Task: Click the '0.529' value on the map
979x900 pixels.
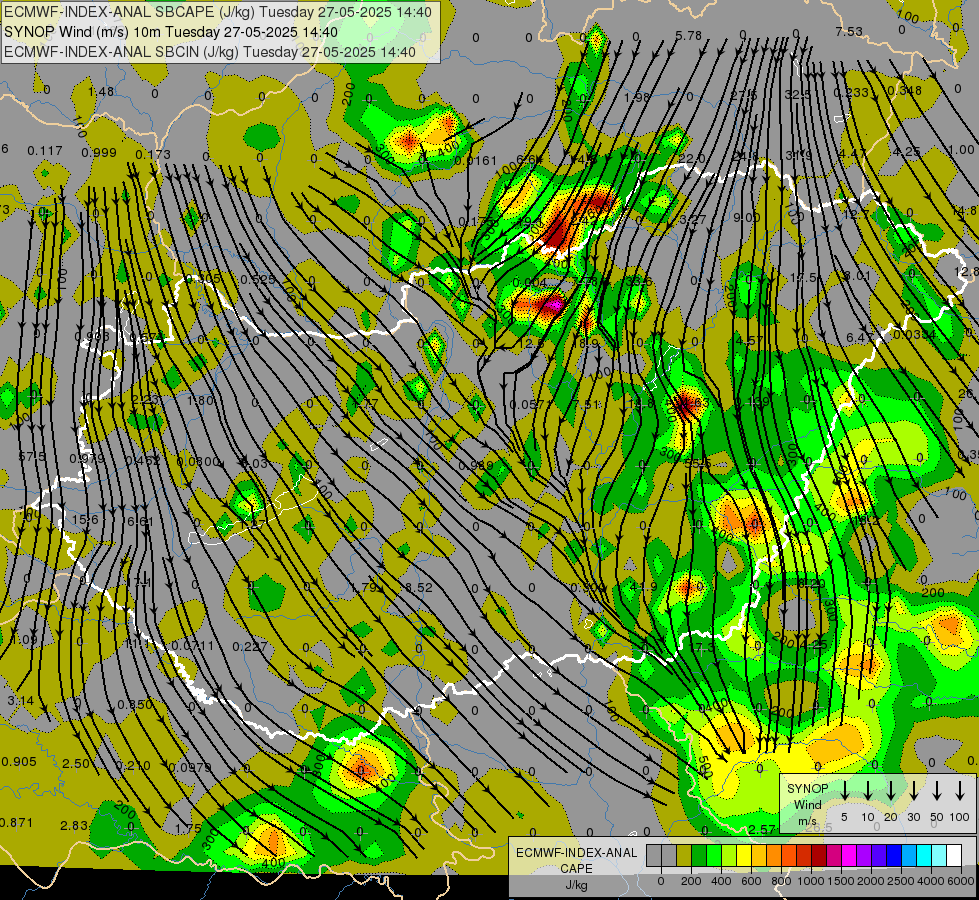Action: point(258,279)
